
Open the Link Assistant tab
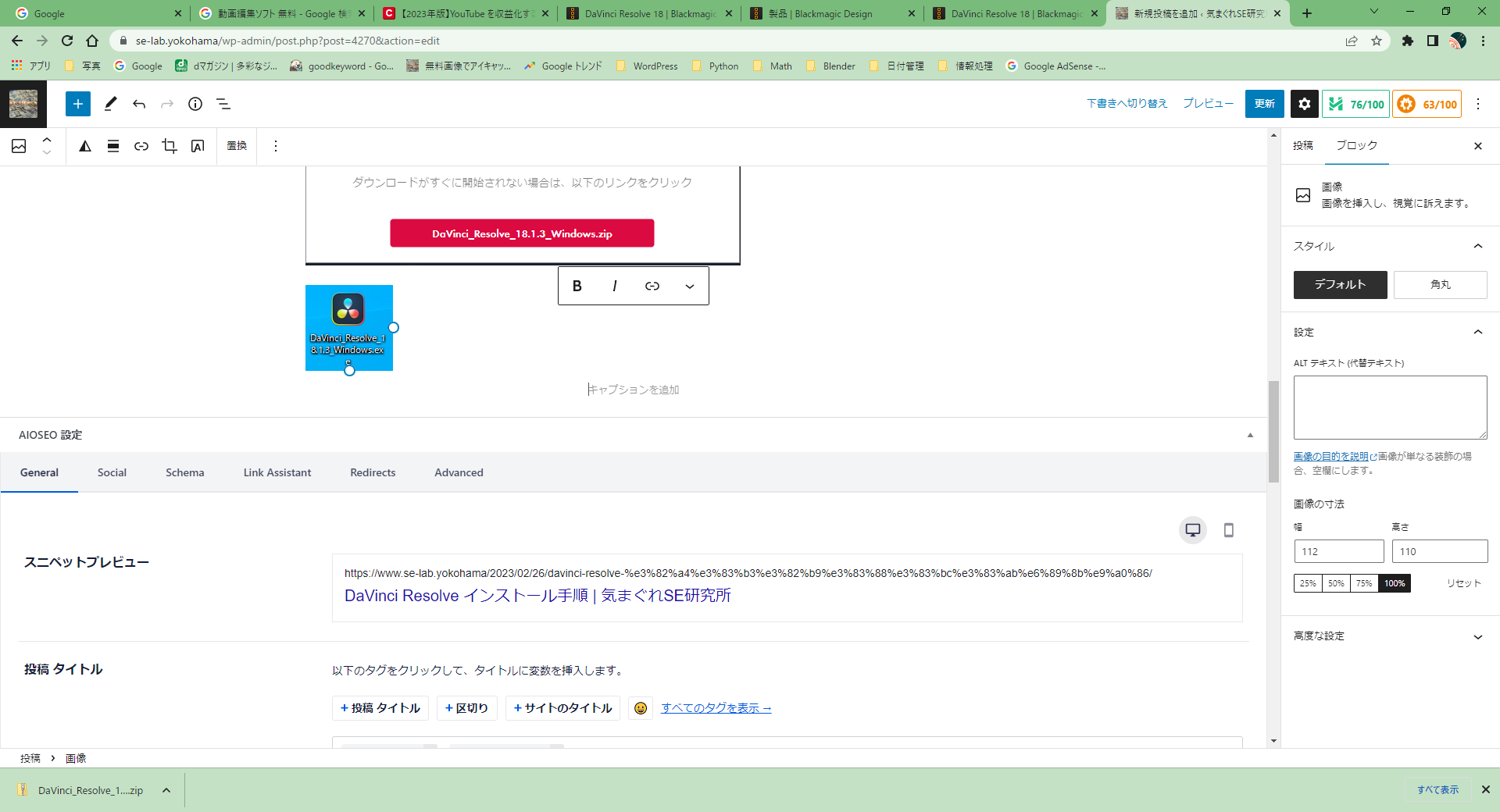tap(277, 472)
